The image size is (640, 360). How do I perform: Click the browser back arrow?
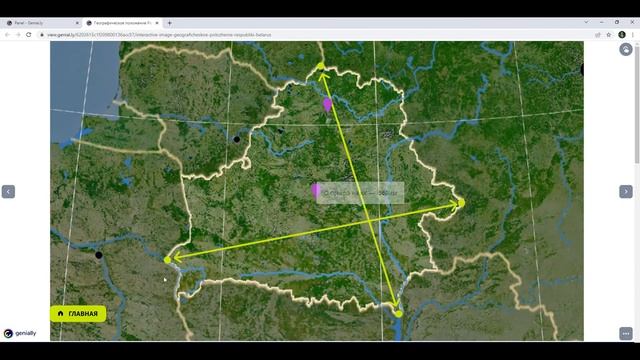pos(7,35)
